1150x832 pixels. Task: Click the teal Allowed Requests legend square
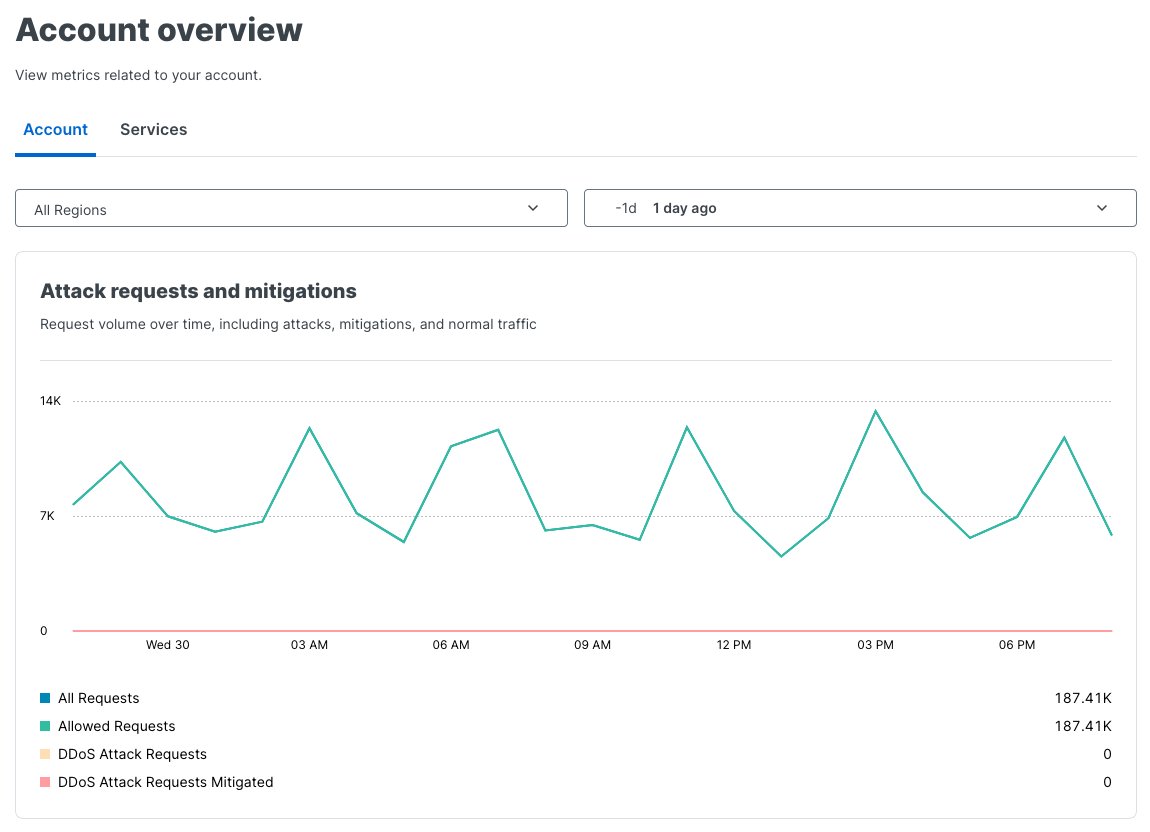(x=45, y=725)
